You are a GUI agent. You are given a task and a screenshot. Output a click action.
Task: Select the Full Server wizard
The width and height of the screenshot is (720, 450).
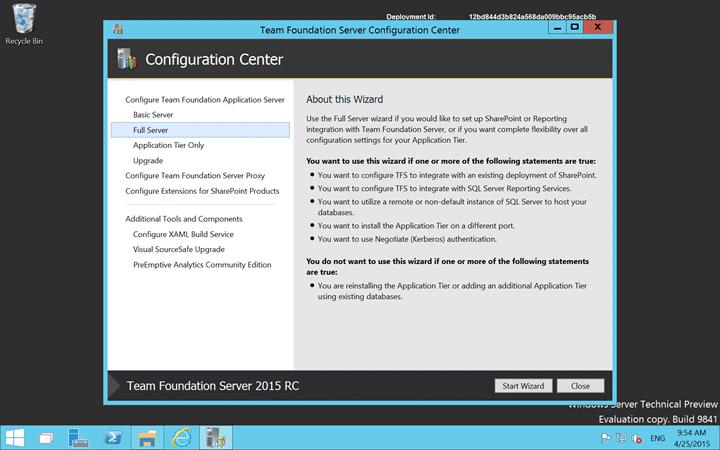pos(200,130)
